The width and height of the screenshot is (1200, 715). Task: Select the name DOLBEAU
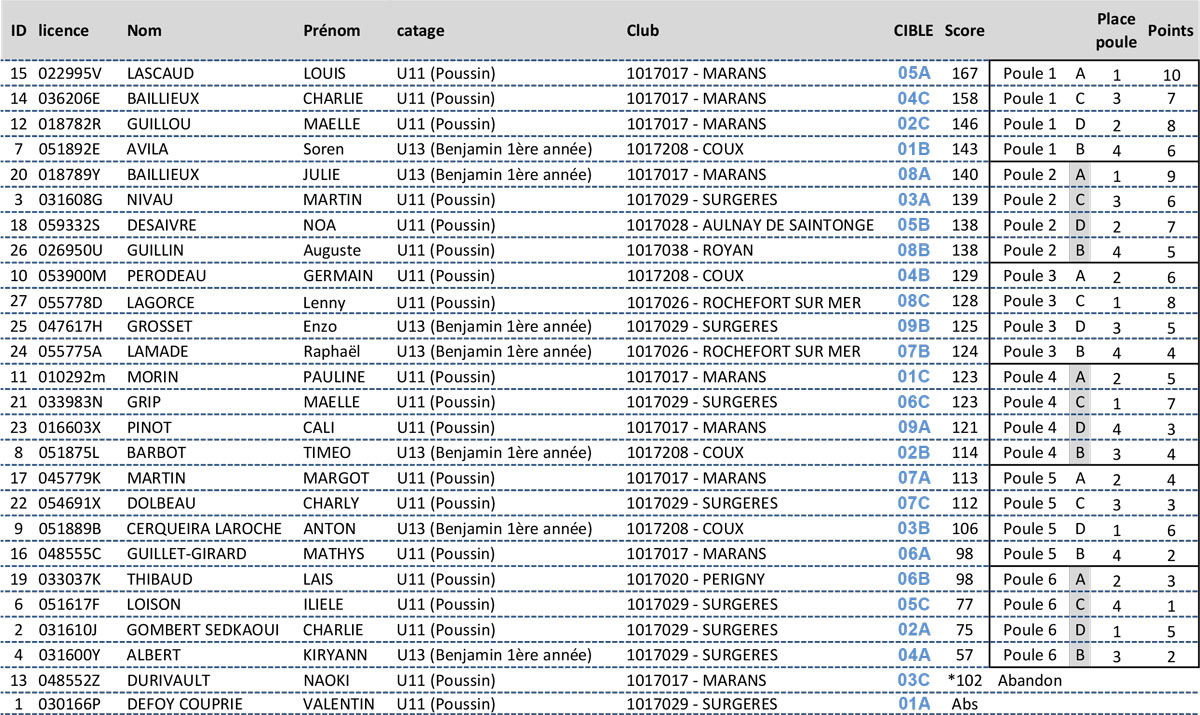tap(161, 503)
